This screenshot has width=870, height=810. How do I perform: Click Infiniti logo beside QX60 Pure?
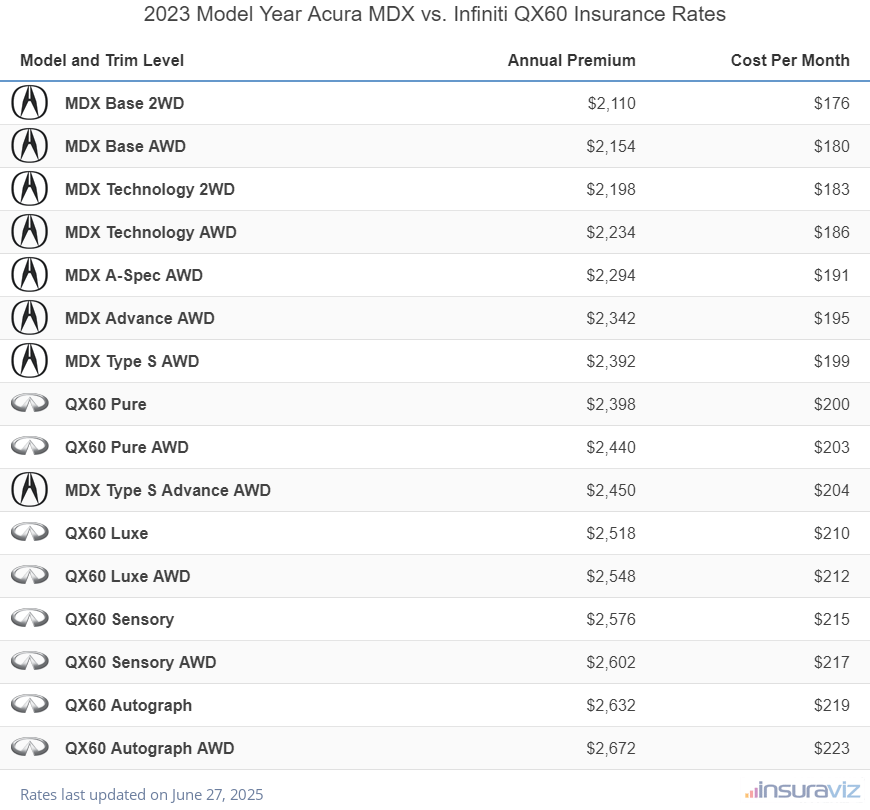30,403
